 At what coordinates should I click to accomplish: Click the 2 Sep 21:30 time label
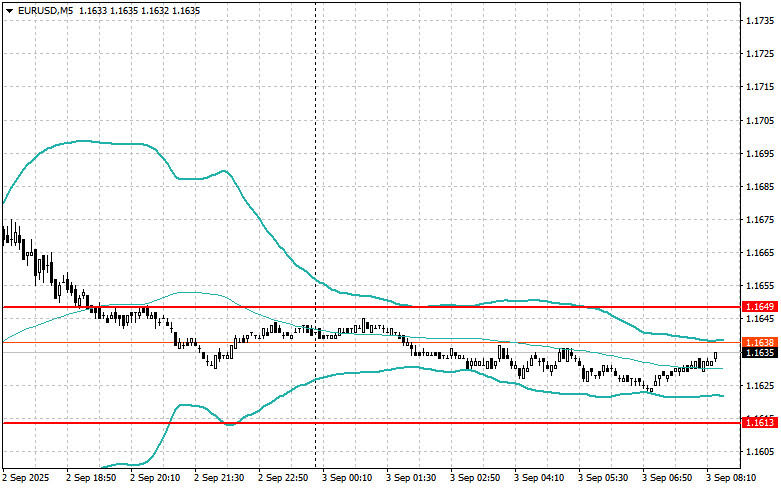point(219,478)
